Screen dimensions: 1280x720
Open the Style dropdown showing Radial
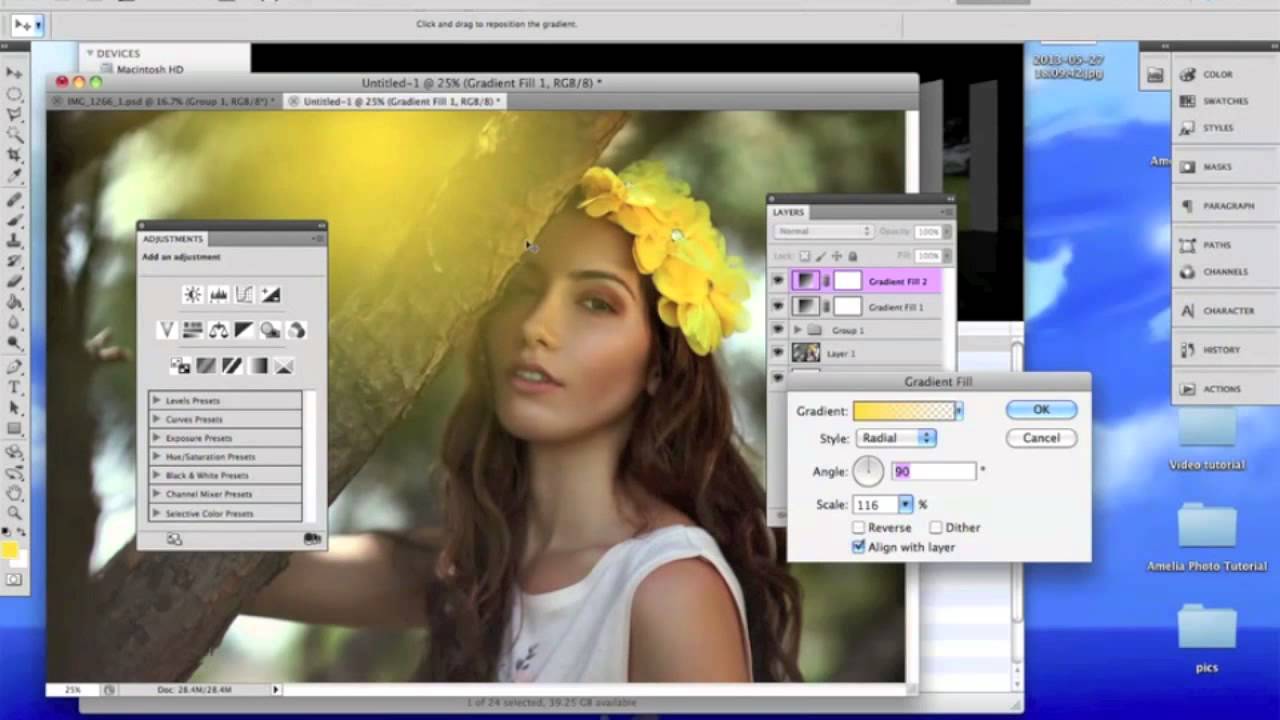[896, 438]
